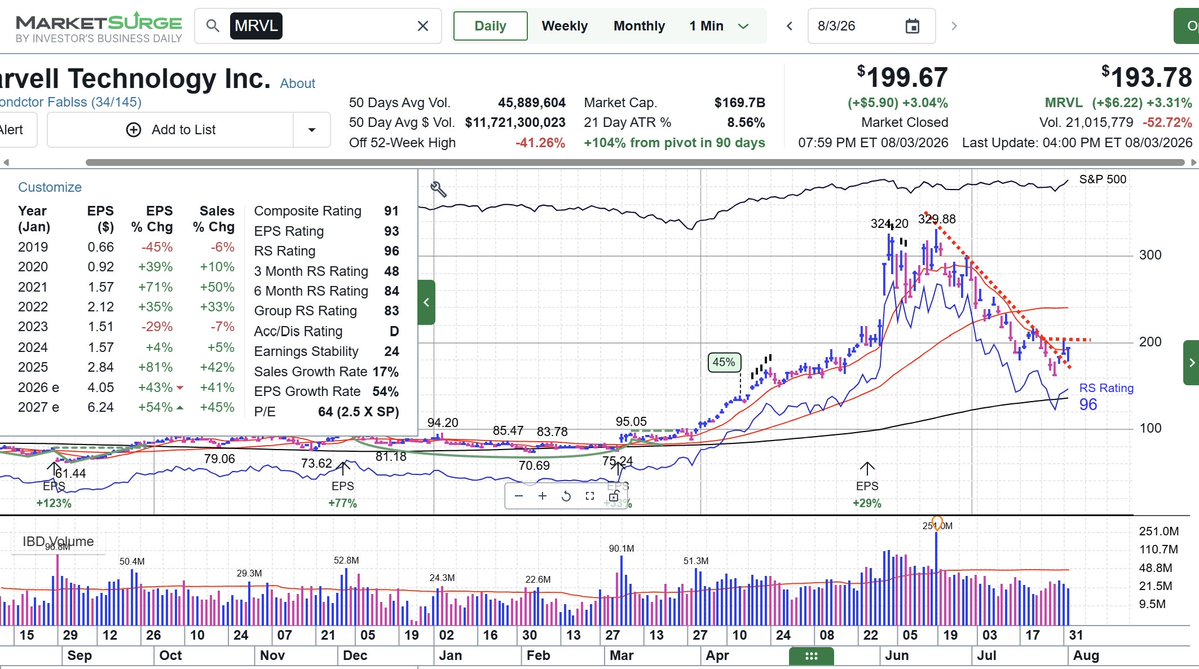1199x669 pixels.
Task: Click the Group RS Rating row
Action: (x=327, y=311)
